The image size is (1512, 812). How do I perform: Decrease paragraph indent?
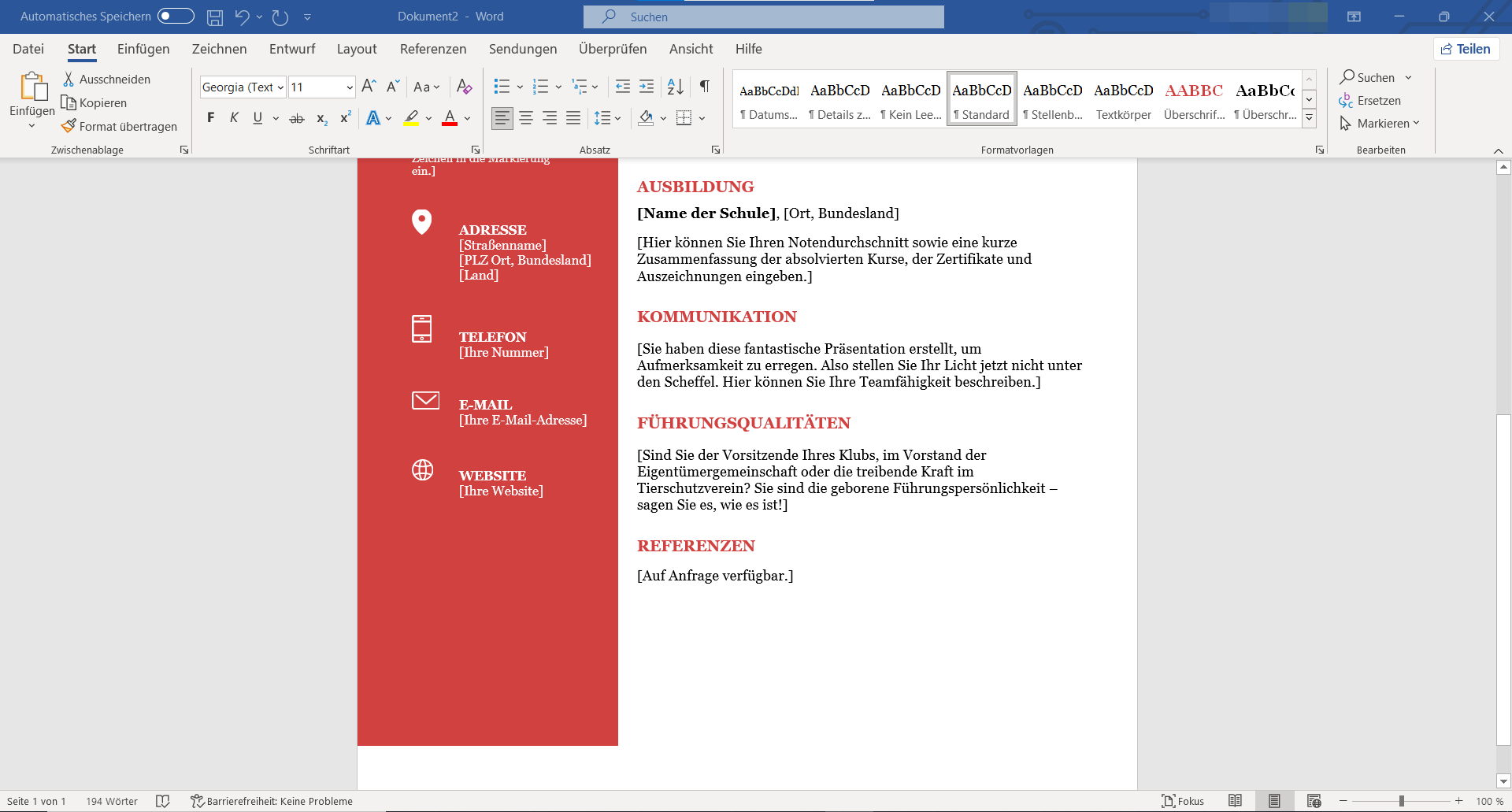coord(622,87)
